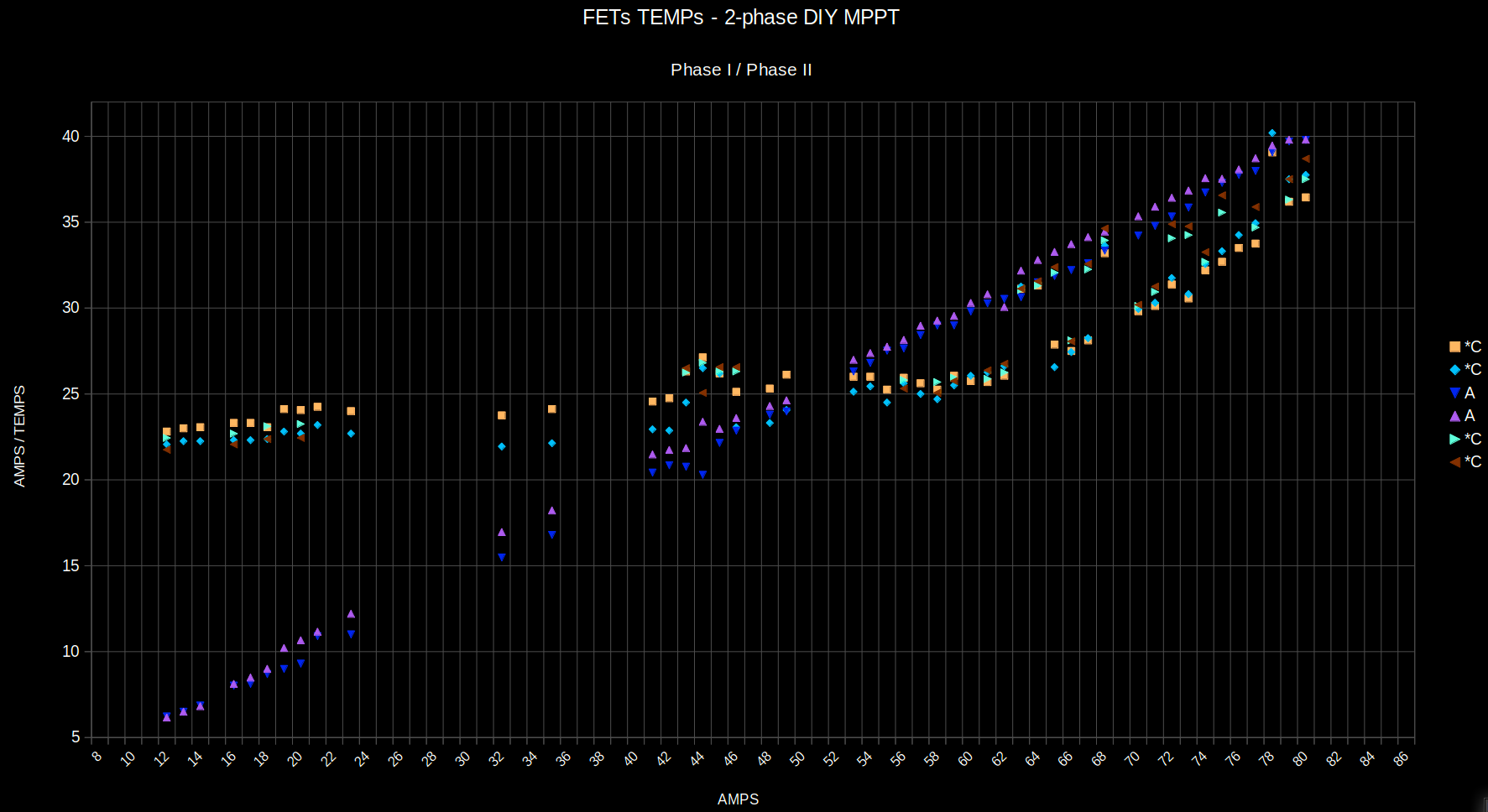The height and width of the screenshot is (812, 1488).
Task: Click the x-axis label 12
Action: click(x=162, y=759)
